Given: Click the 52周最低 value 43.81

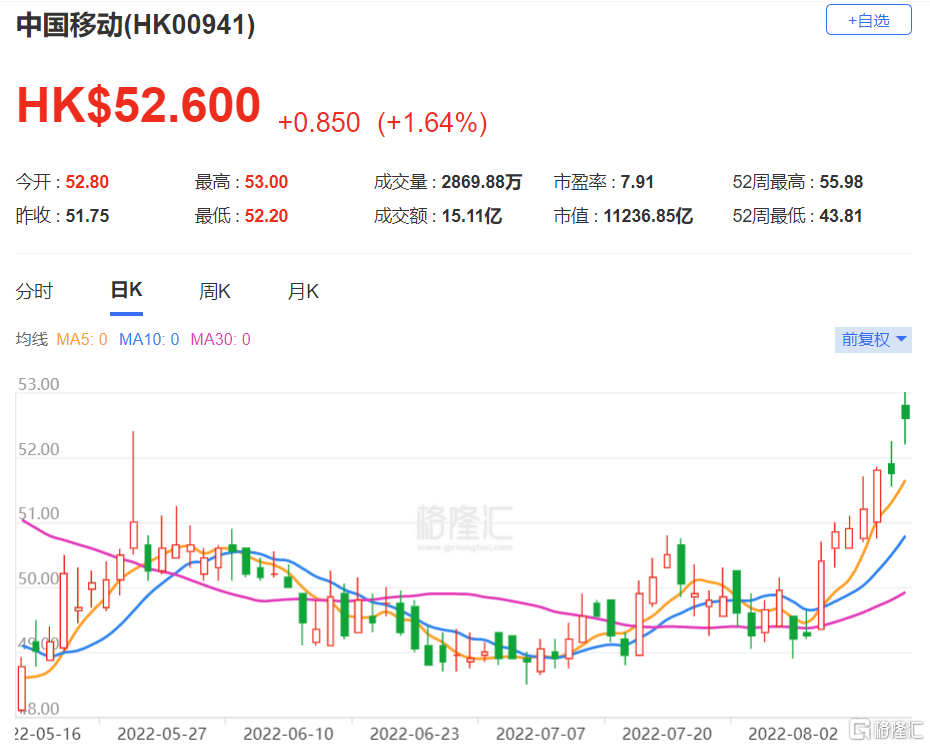Looking at the screenshot, I should pos(840,215).
